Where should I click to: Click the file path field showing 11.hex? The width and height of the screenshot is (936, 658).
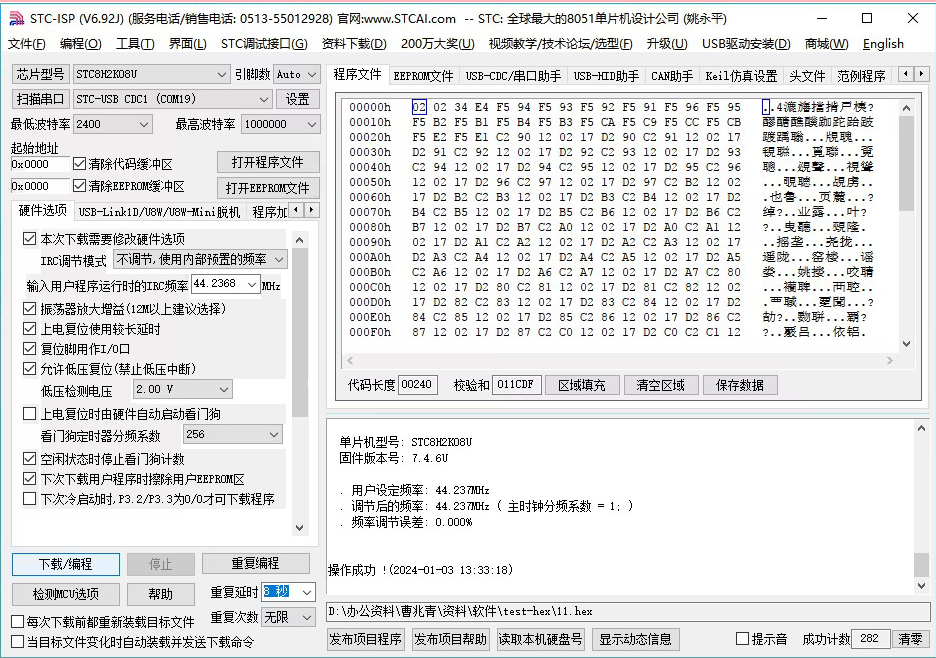pos(628,611)
